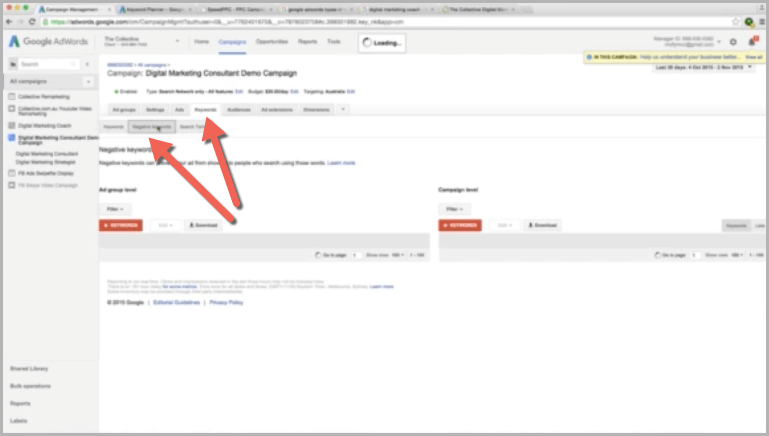Viewport: 769px width, 436px height.
Task: Switch to the Ads tab
Action: [x=179, y=110]
